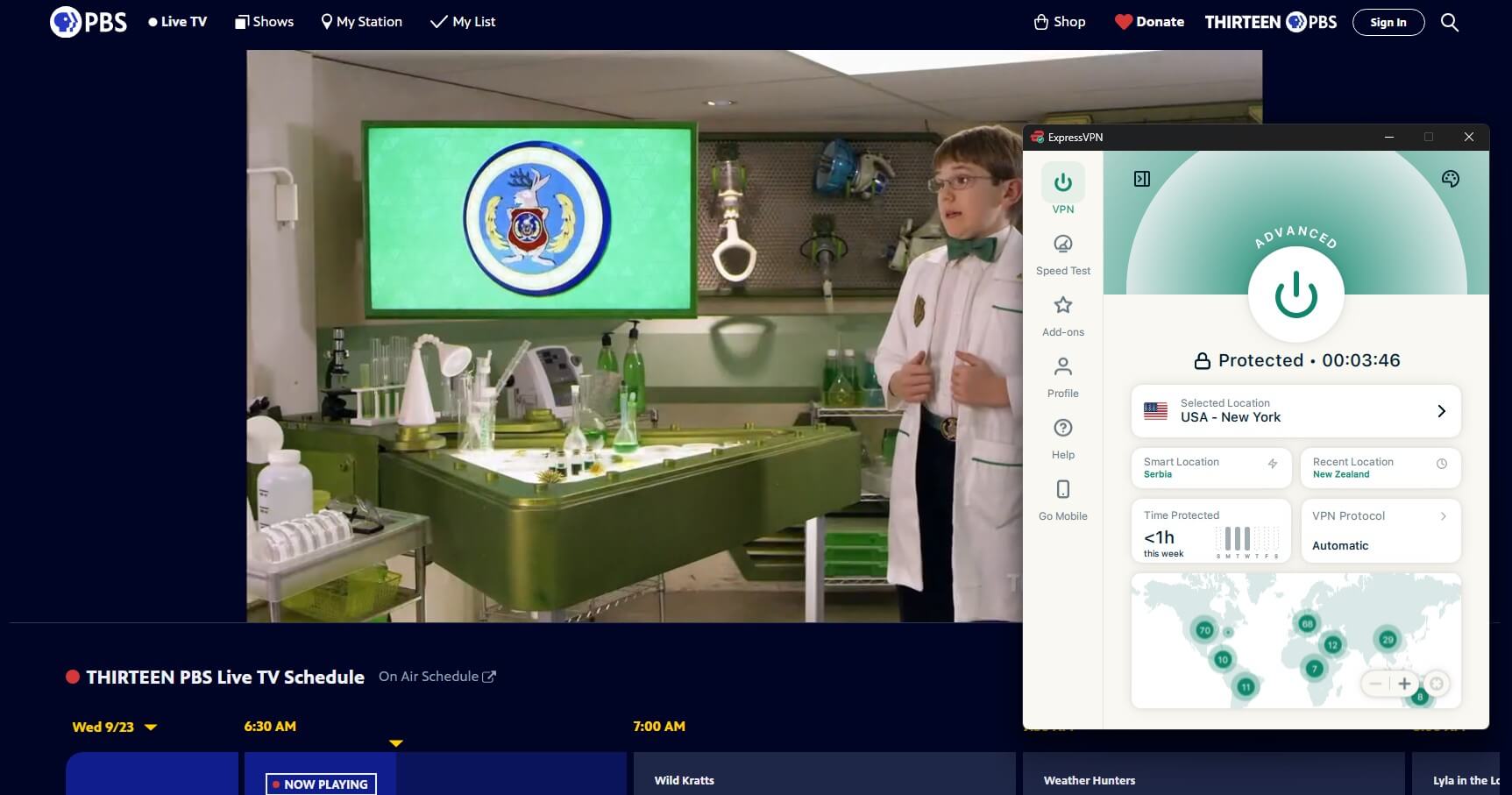Open the Time Protected card
The image size is (1512, 795).
(x=1211, y=531)
